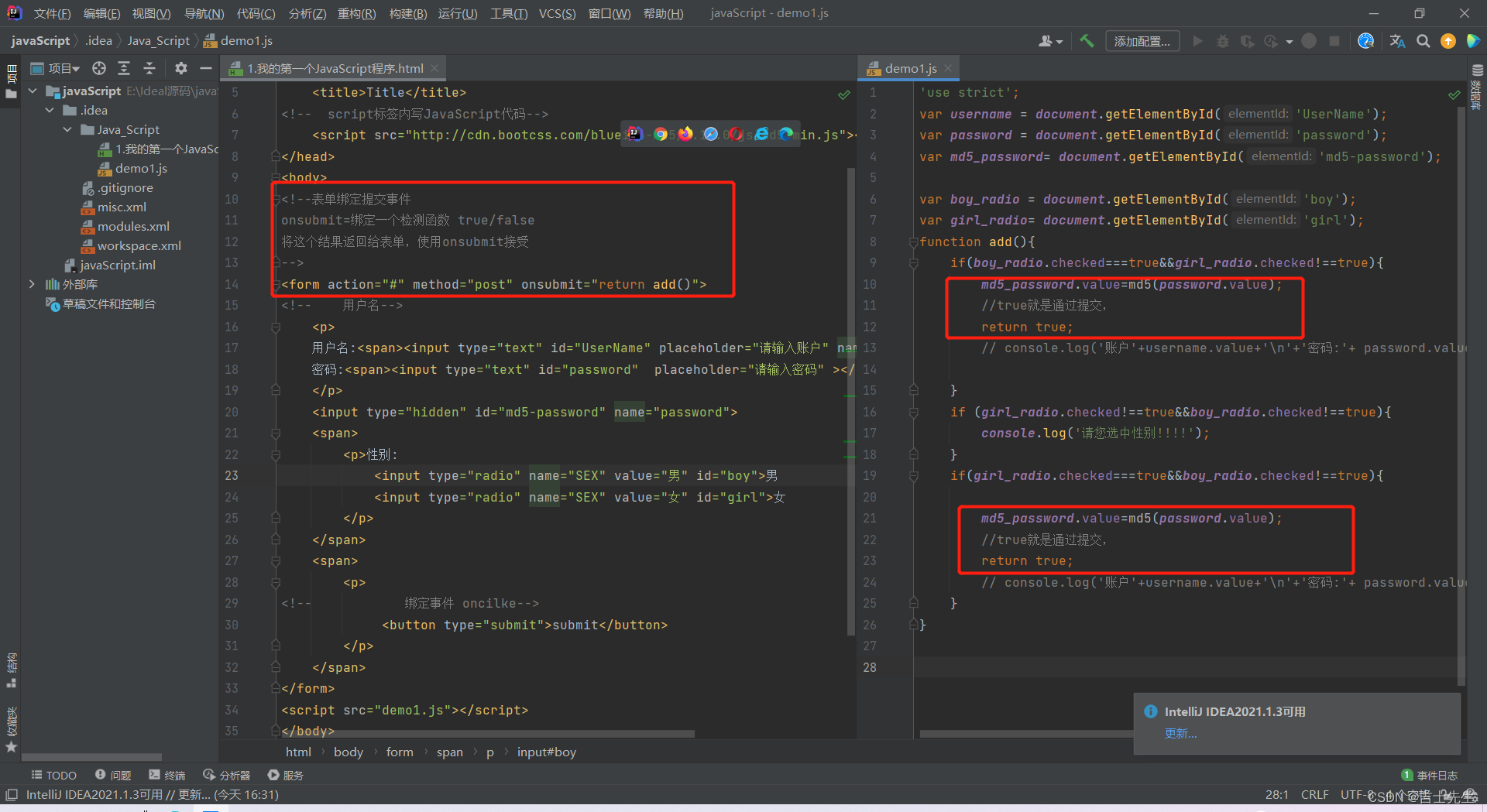Image resolution: width=1487 pixels, height=812 pixels.
Task: Hide the project panel with minus icon
Action: point(206,68)
